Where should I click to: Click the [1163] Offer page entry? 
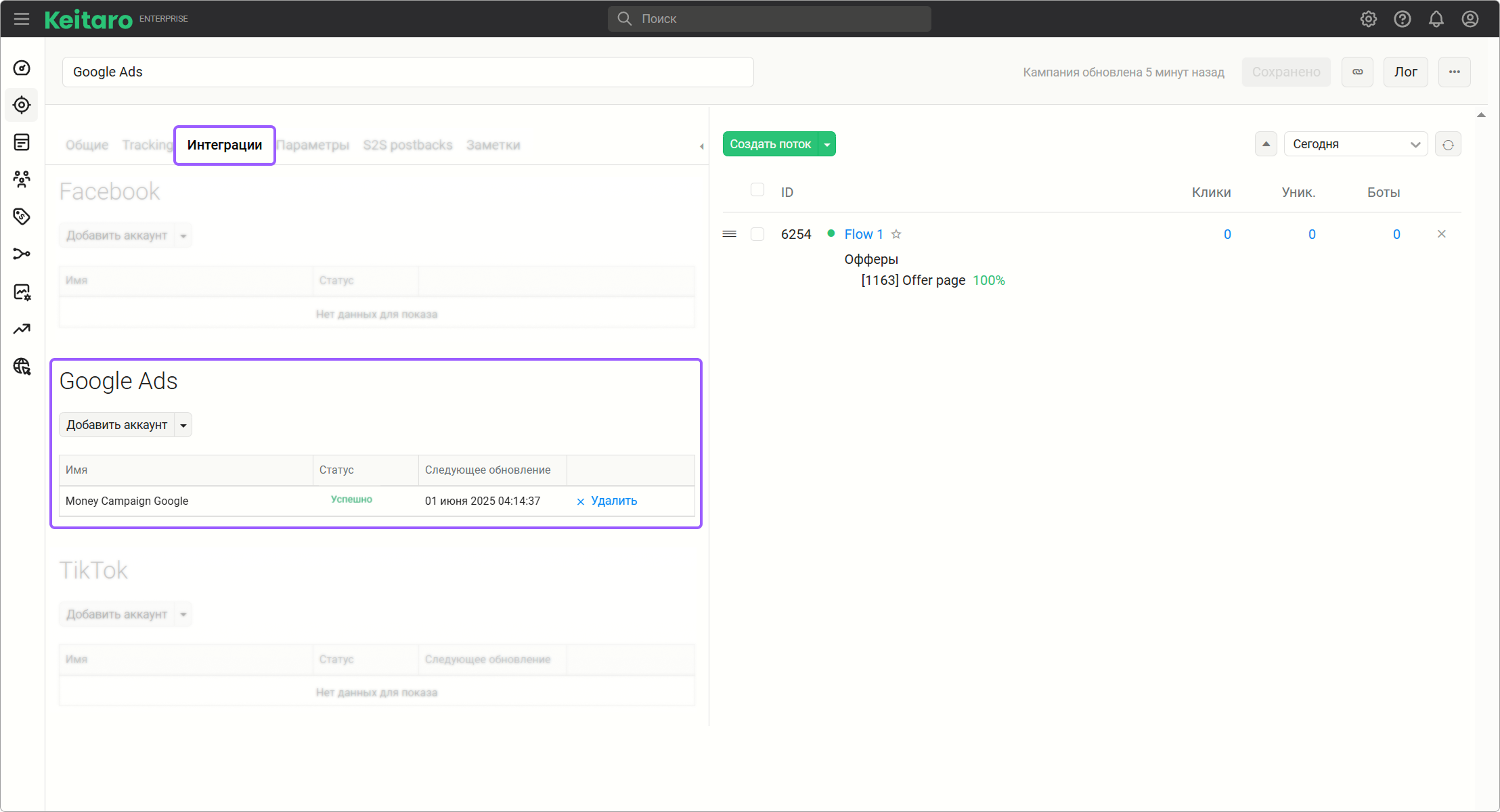point(913,280)
